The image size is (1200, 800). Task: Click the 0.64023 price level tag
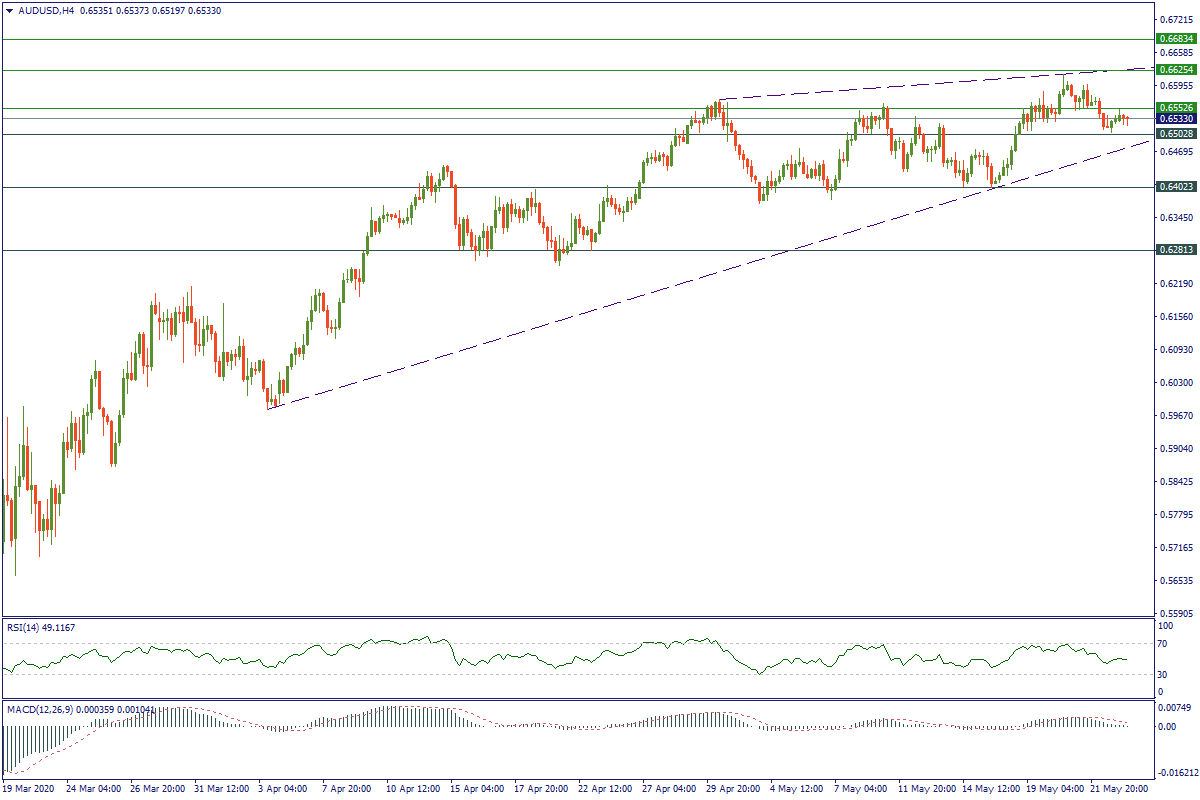[1176, 187]
